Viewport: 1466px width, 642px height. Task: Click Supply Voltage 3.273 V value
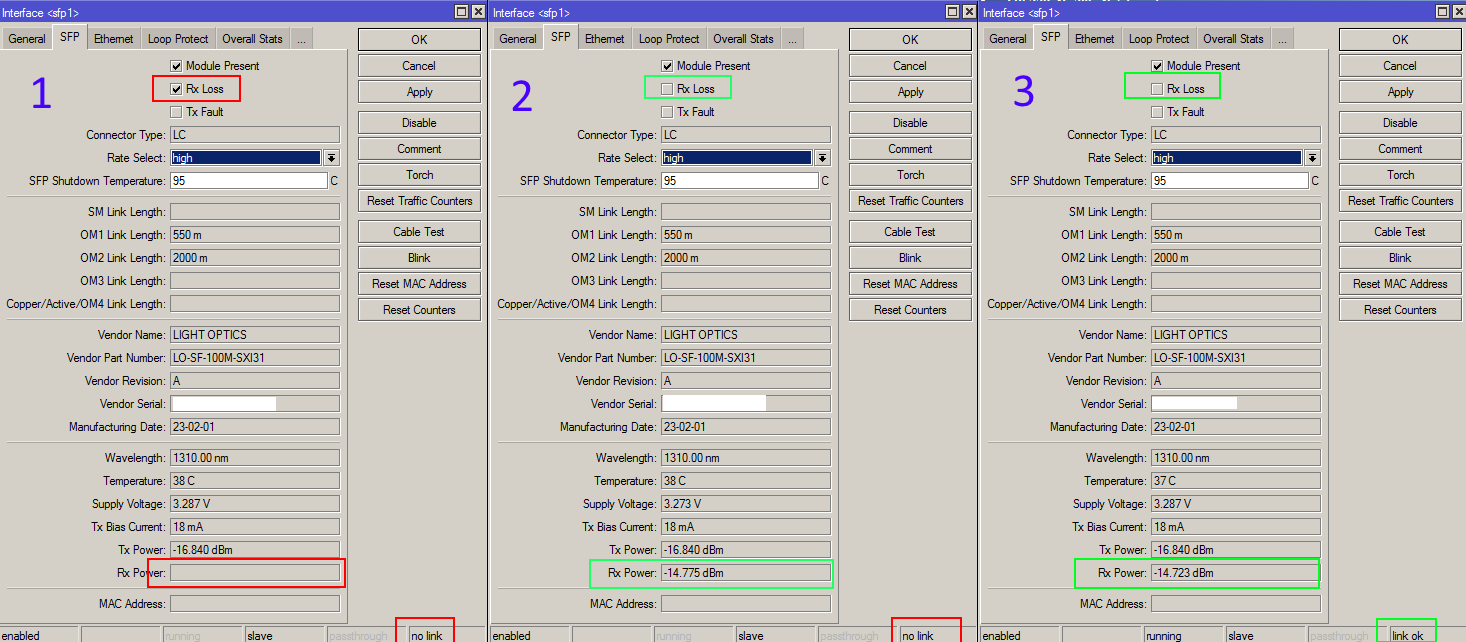tap(745, 504)
